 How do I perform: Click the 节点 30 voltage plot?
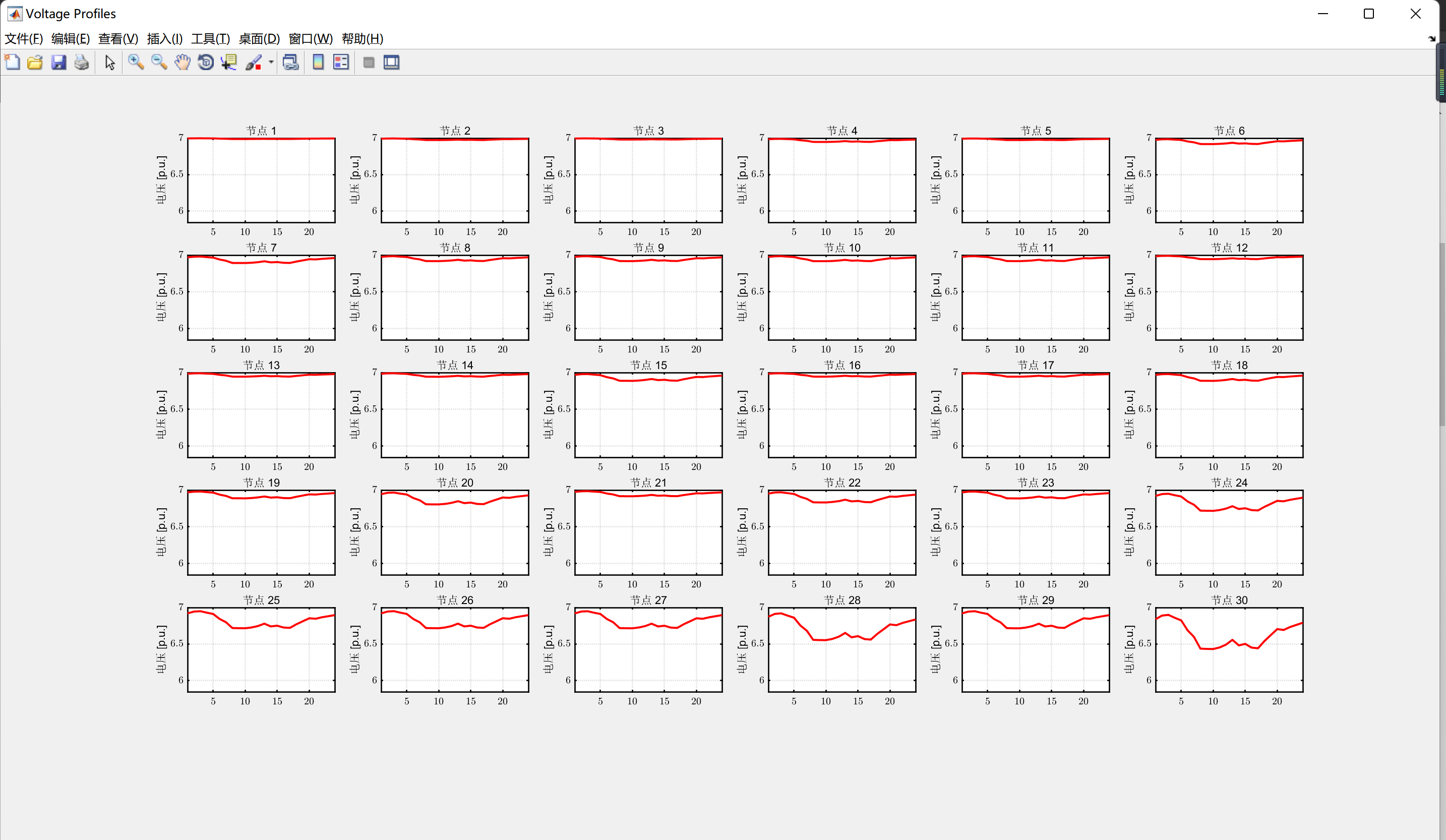pos(1229,649)
